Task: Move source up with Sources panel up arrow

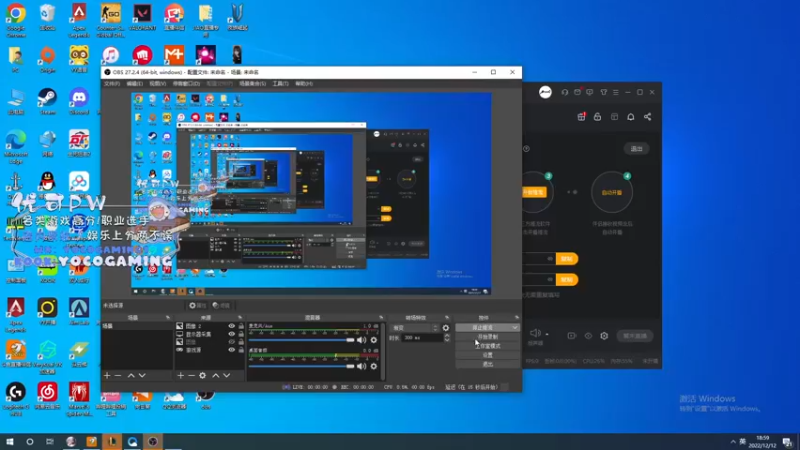Action: 216,376
